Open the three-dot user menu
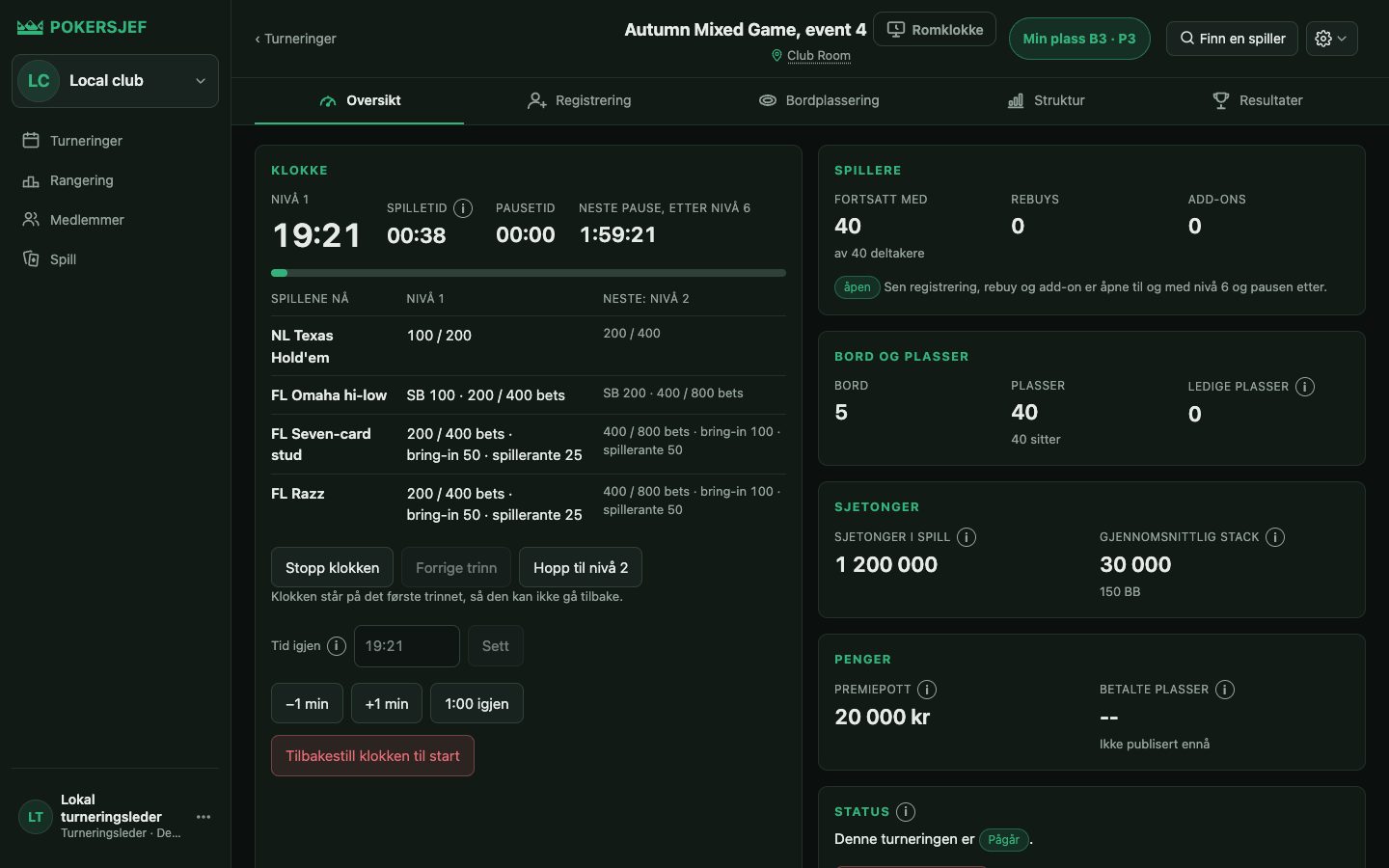1389x868 pixels. [x=204, y=817]
